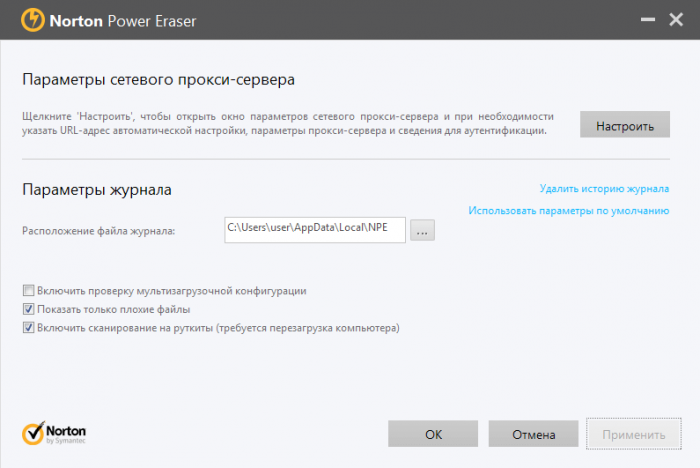Open the browse dialog with the ... button
700x468 pixels.
coord(422,230)
